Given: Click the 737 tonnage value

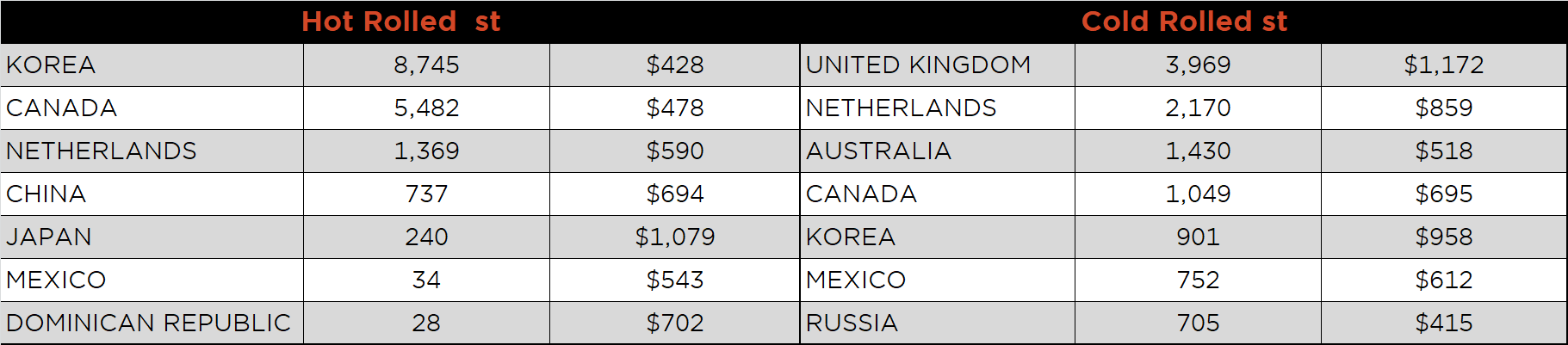Looking at the screenshot, I should (426, 194).
